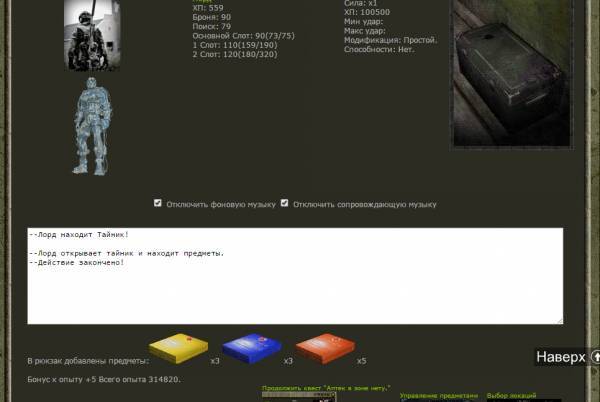Click the up arrow beside Наверх

595,357
